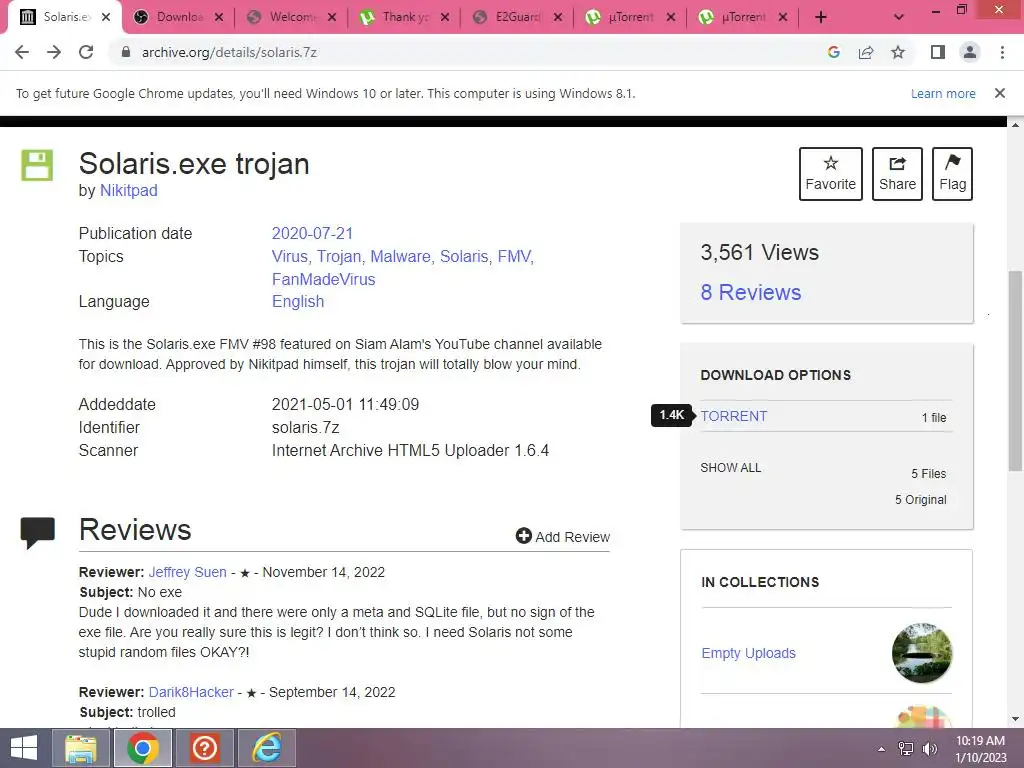Click the browser forward arrow
This screenshot has height=768, width=1024.
[54, 52]
